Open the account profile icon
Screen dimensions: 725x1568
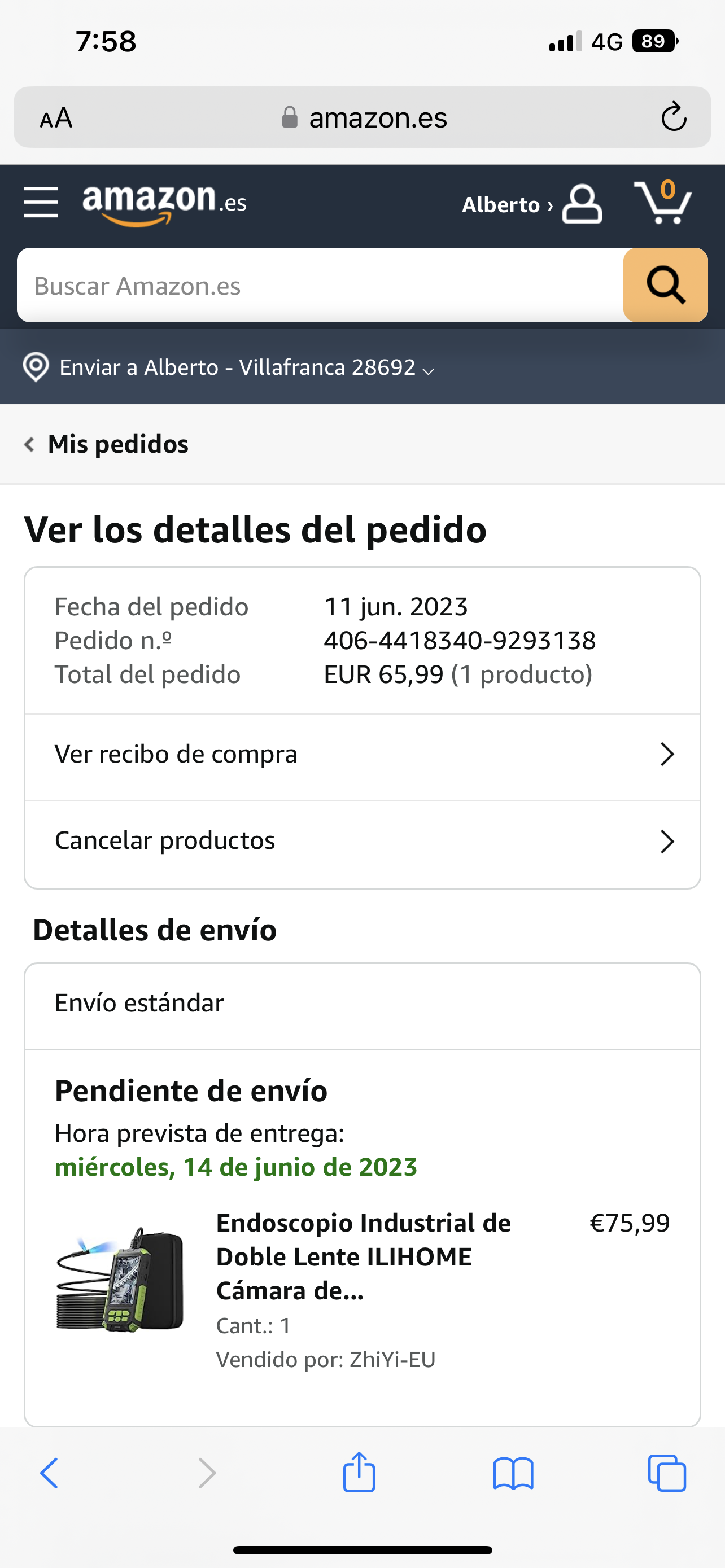coord(582,204)
